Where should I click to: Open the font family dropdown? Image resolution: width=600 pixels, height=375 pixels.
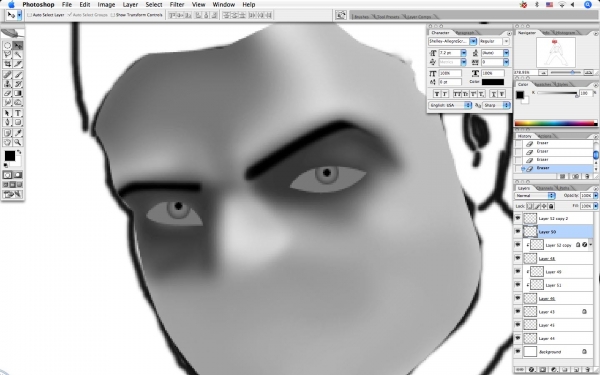point(452,41)
